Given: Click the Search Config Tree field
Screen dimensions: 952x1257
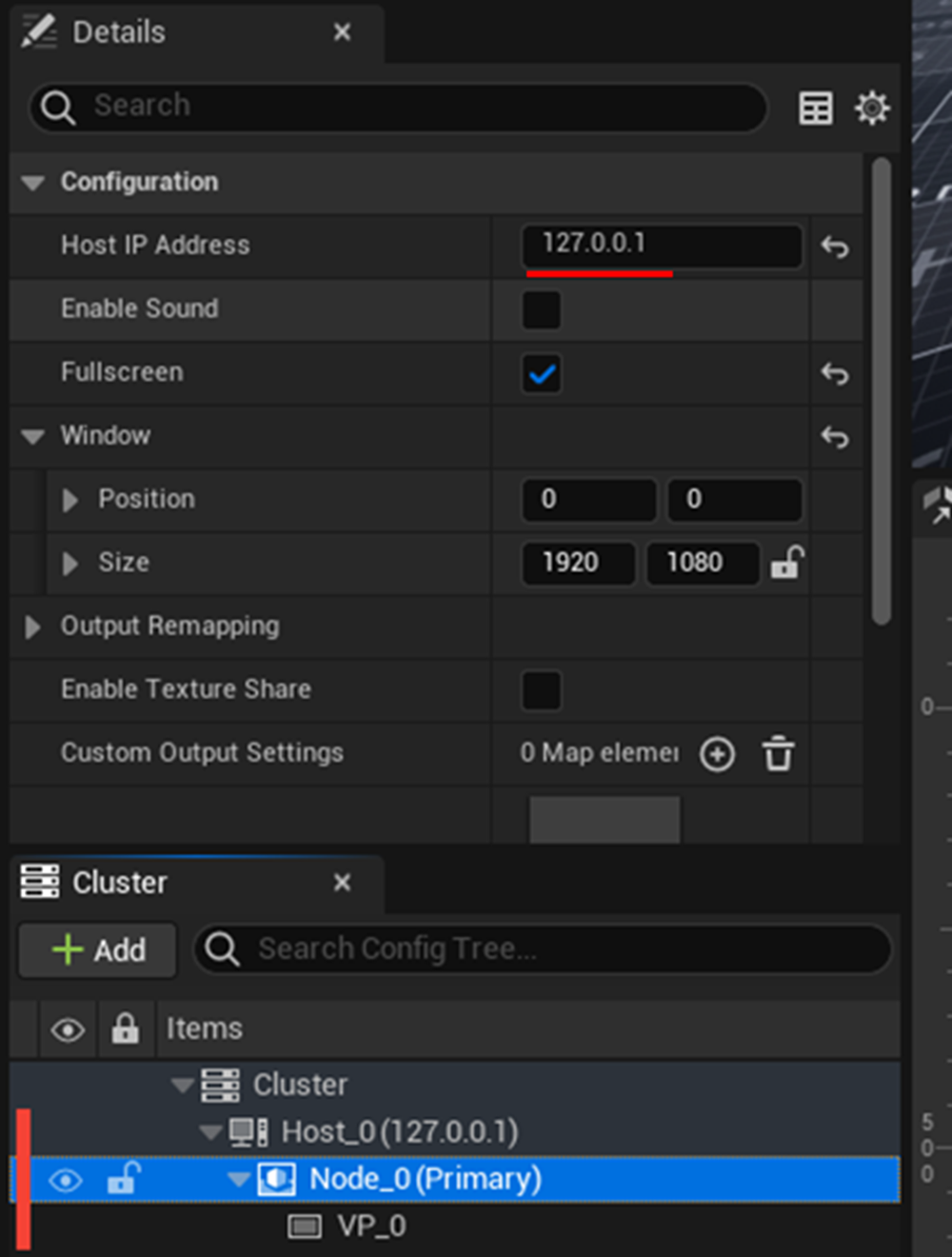Looking at the screenshot, I should [543, 949].
